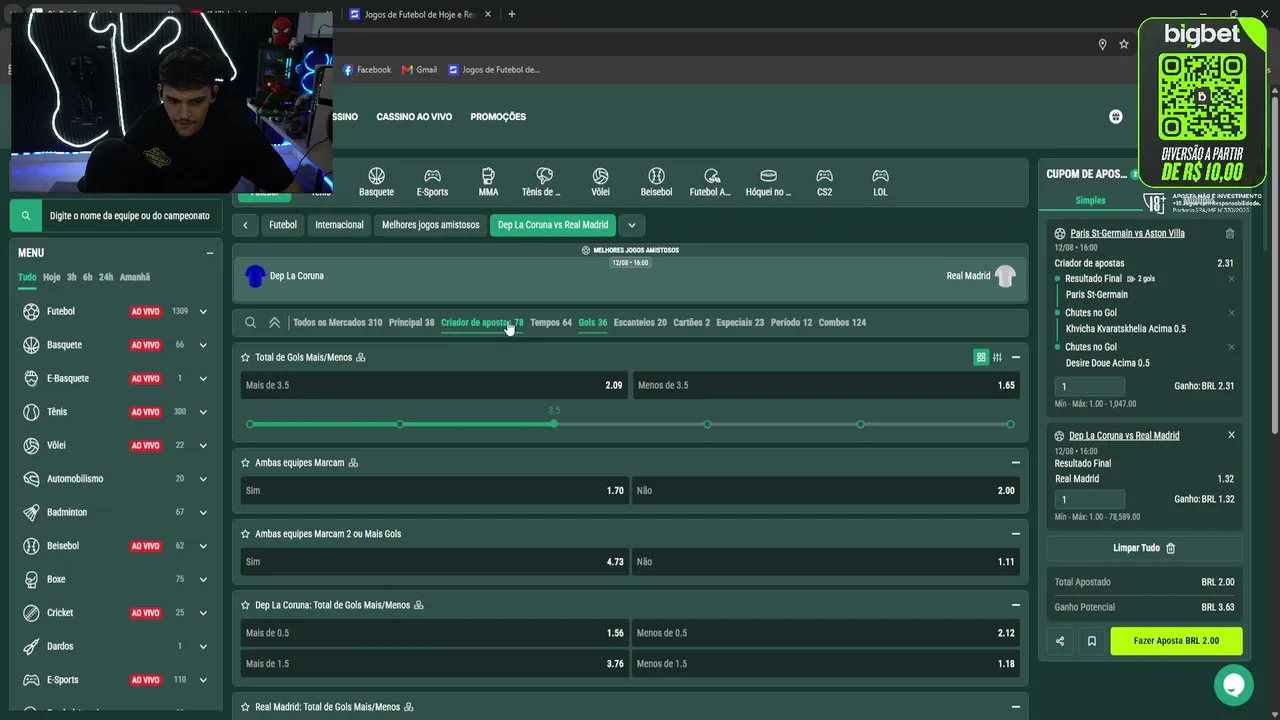Viewport: 1280px width, 720px height.
Task: Open the MMA sport category
Action: click(488, 182)
